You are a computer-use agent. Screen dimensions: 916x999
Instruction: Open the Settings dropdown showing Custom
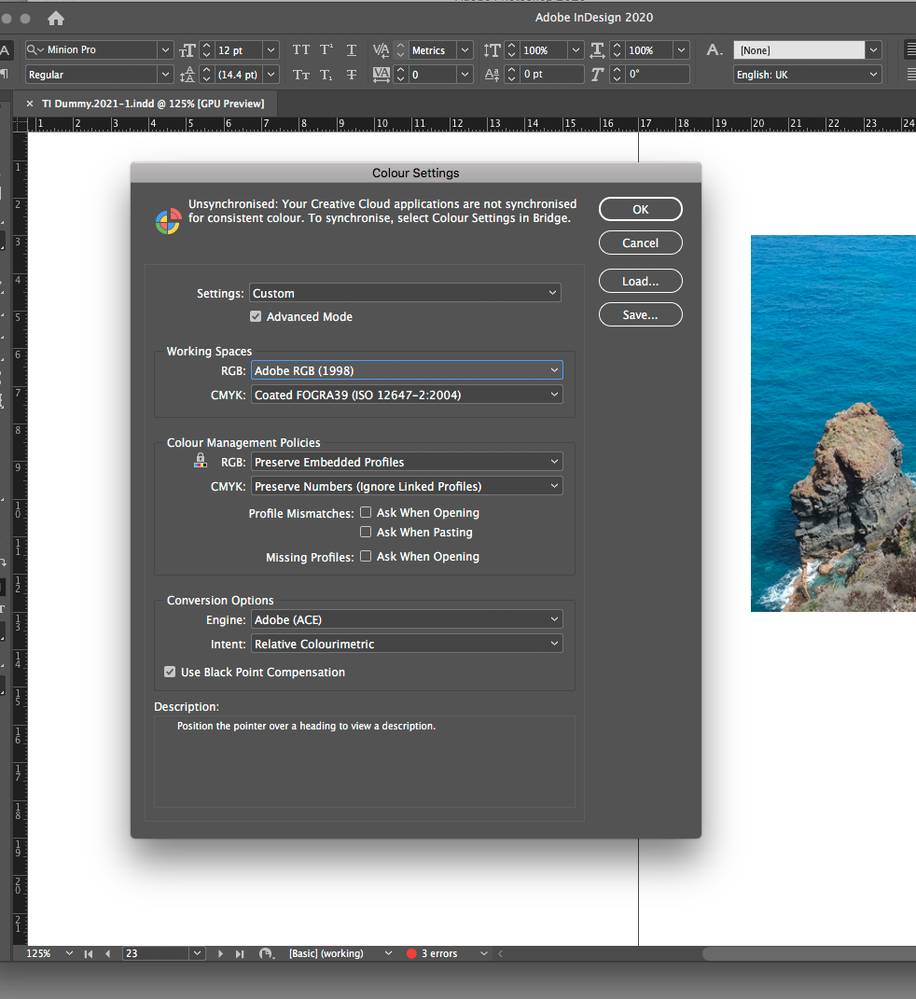point(405,293)
